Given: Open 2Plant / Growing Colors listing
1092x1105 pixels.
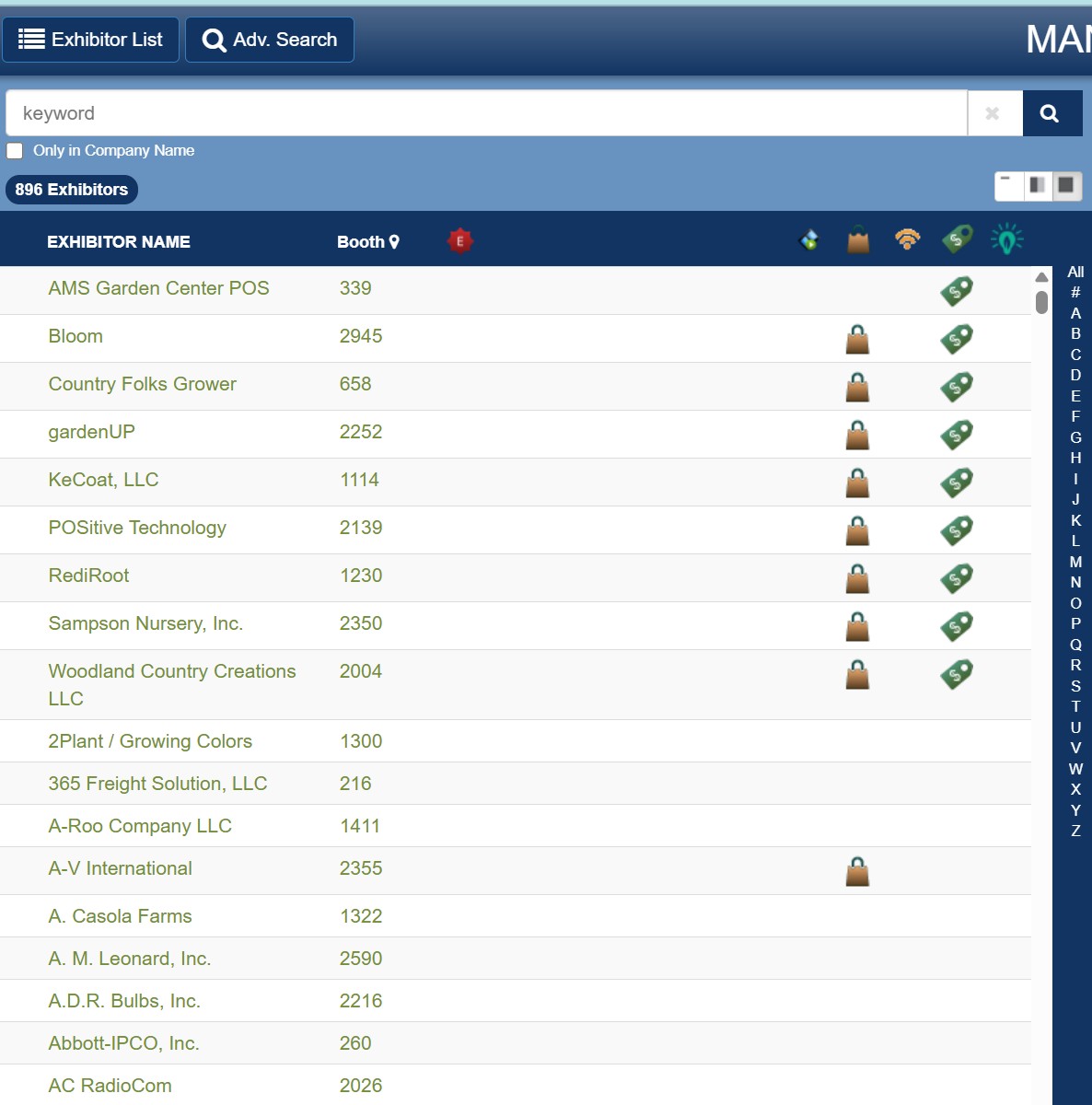Looking at the screenshot, I should point(150,741).
